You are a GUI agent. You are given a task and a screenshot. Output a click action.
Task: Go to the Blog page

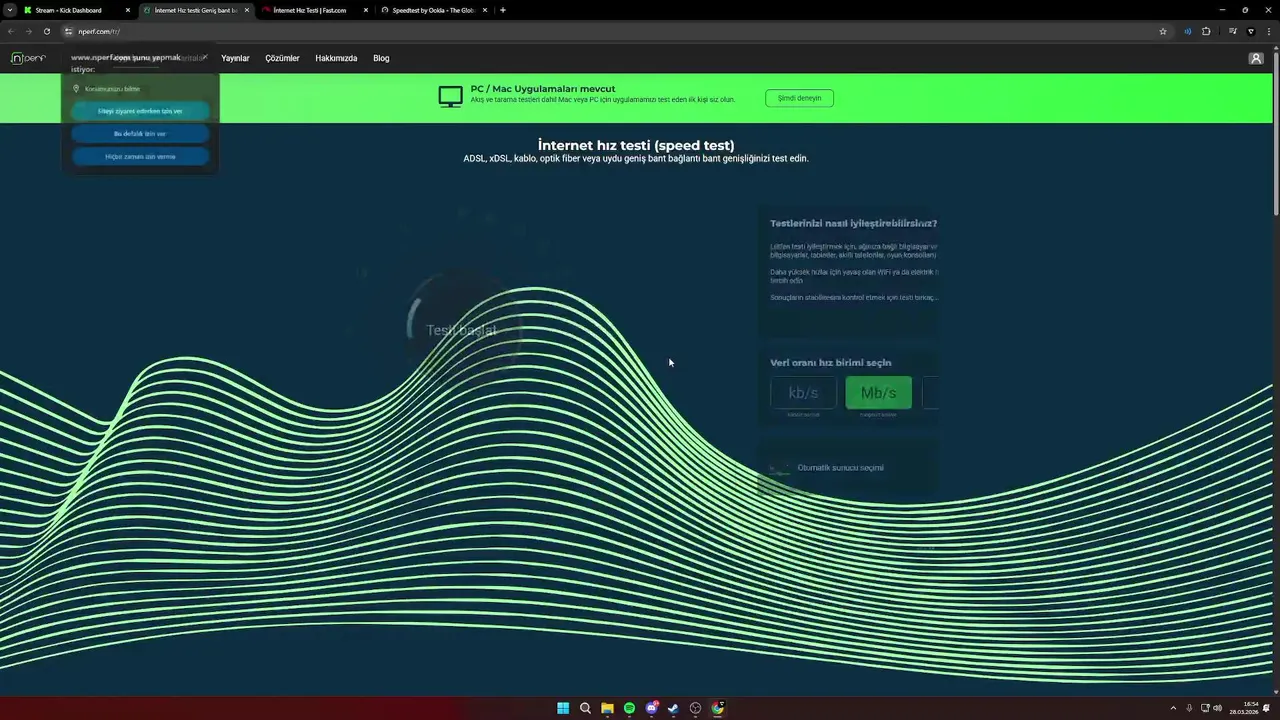point(381,58)
